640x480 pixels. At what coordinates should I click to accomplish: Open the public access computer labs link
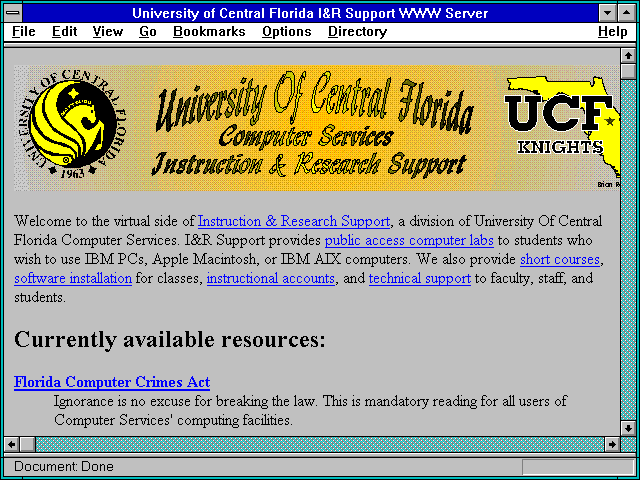tap(409, 240)
